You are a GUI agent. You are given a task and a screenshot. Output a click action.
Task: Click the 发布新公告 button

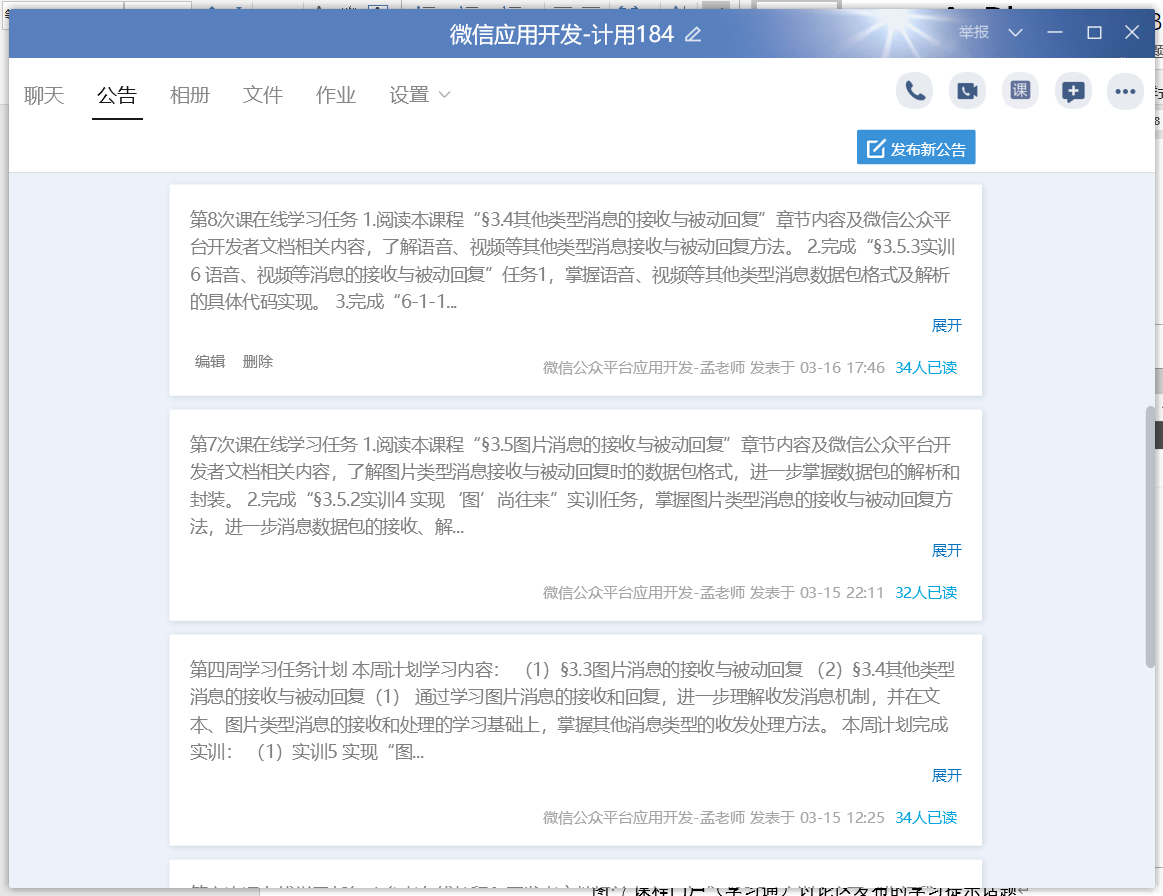coord(916,149)
